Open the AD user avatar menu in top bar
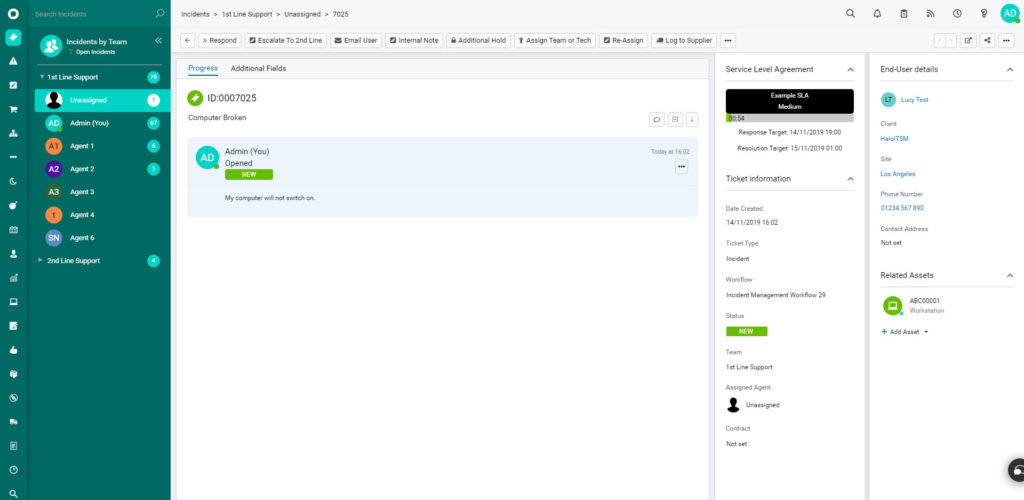Screen dimensions: 1024x500 point(1010,13)
